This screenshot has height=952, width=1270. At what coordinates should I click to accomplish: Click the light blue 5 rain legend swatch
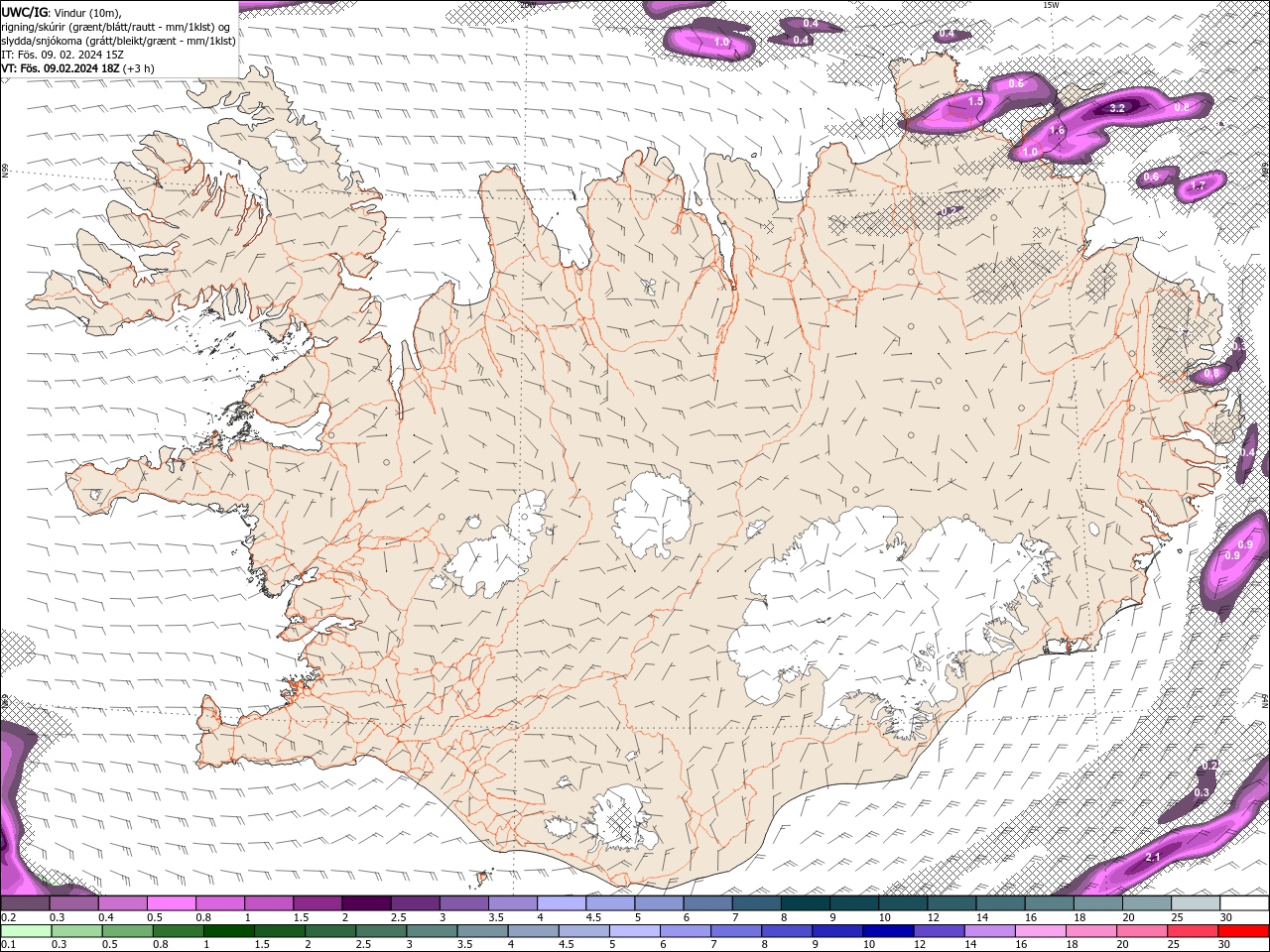[634, 931]
